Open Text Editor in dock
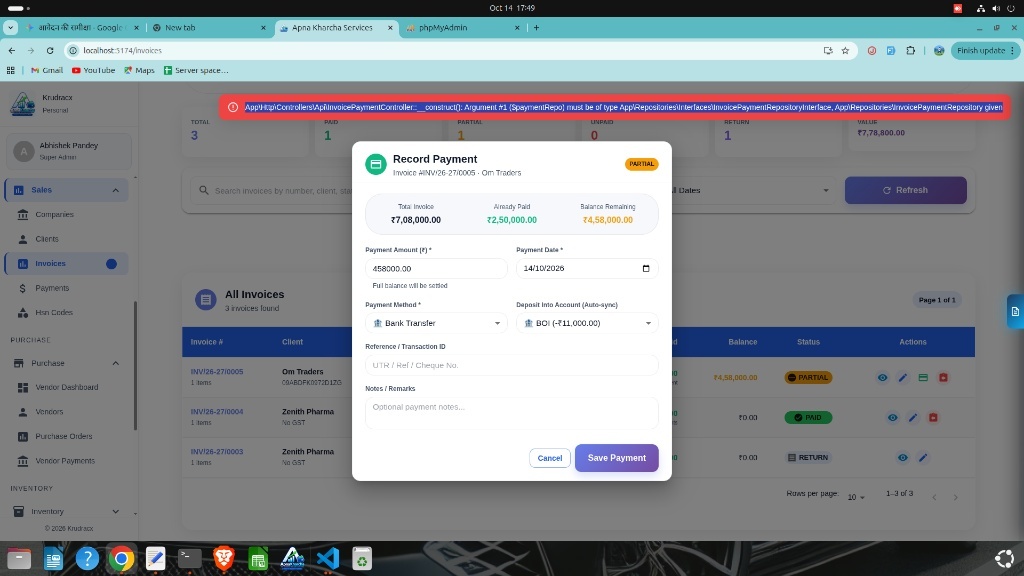The image size is (1024, 576). click(155, 558)
